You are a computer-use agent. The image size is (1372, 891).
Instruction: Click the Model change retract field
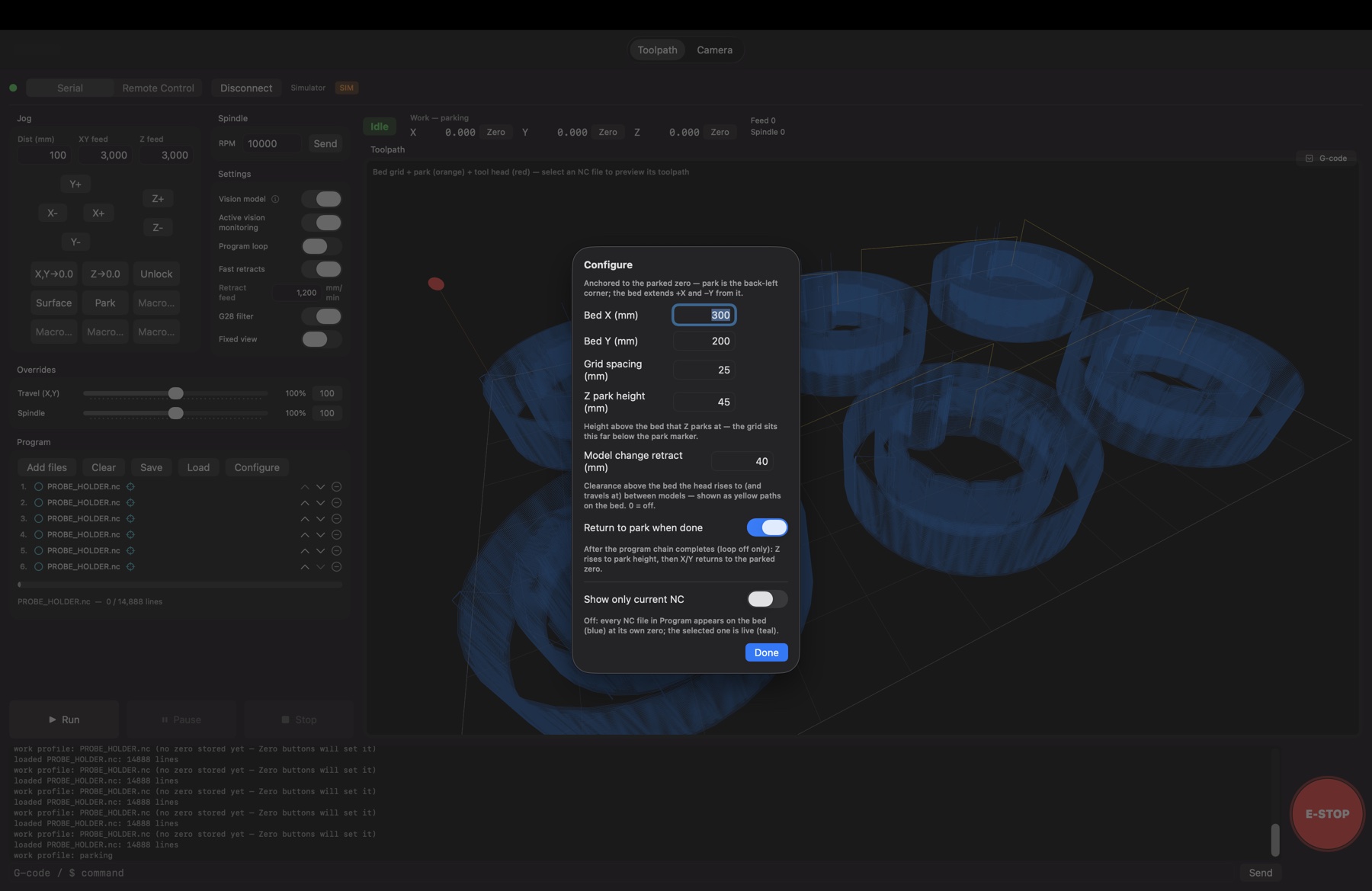(x=742, y=461)
